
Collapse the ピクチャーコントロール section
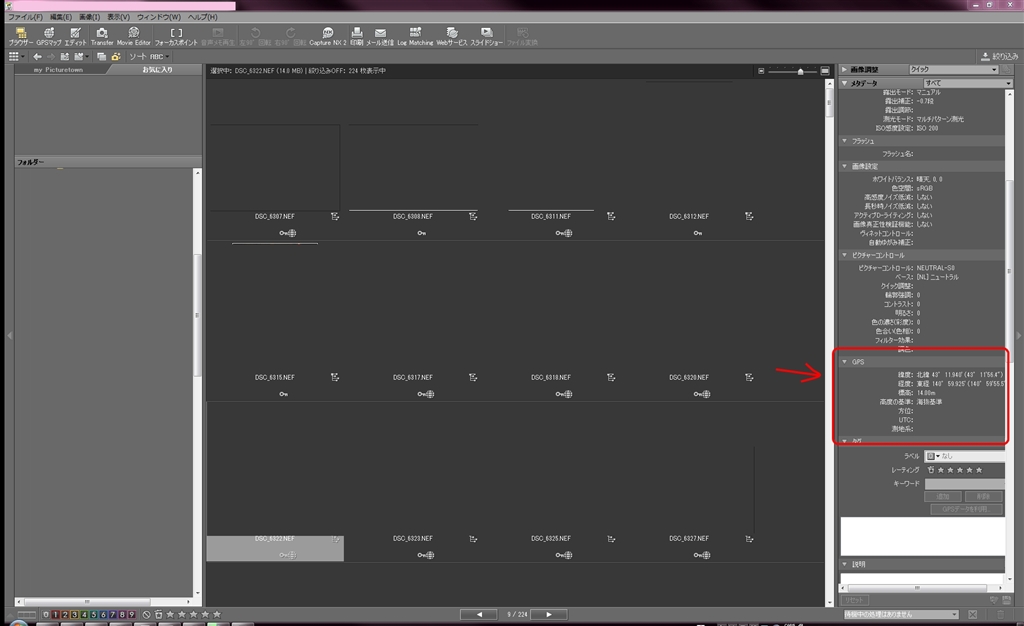tap(844, 255)
